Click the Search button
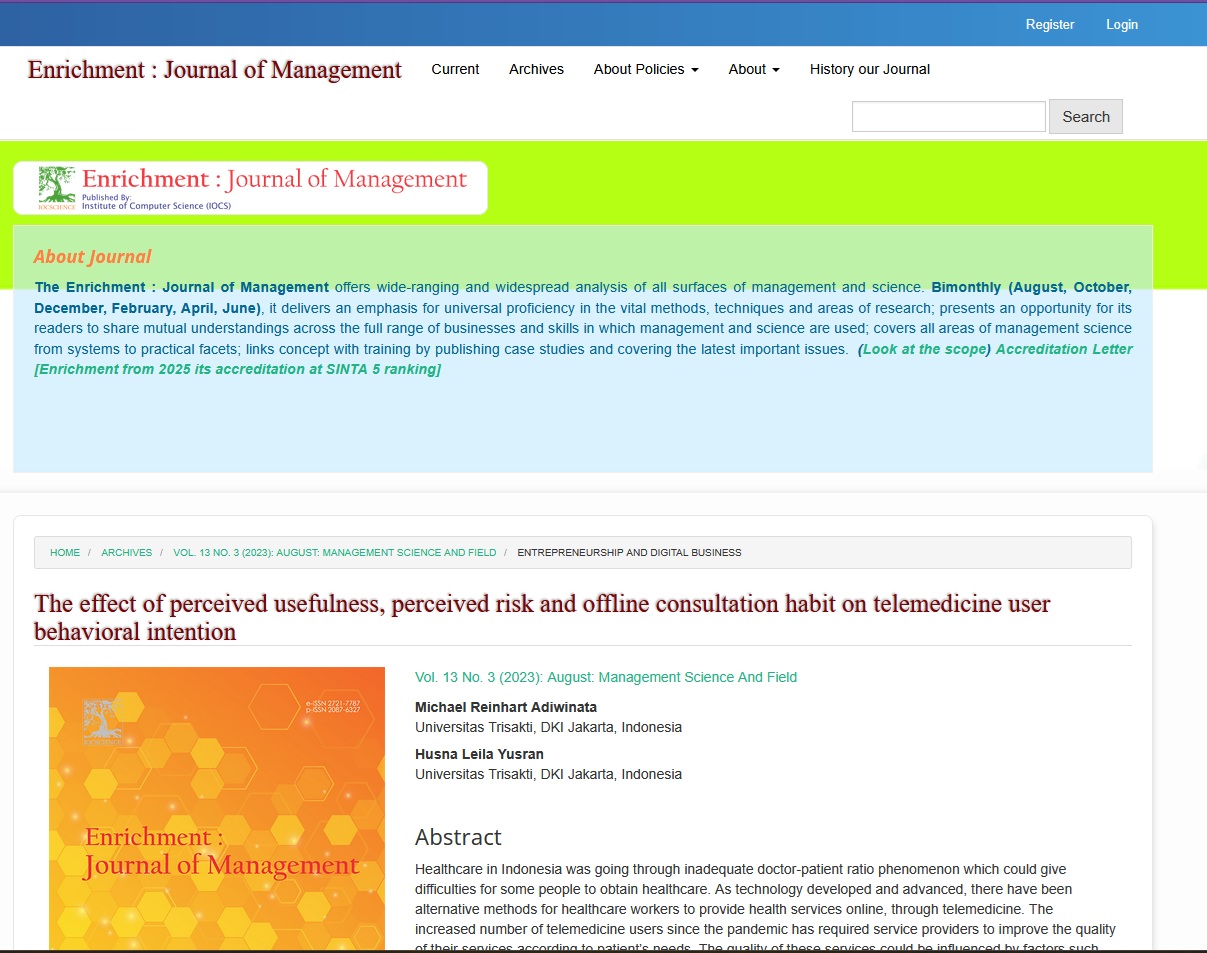 pos(1086,116)
